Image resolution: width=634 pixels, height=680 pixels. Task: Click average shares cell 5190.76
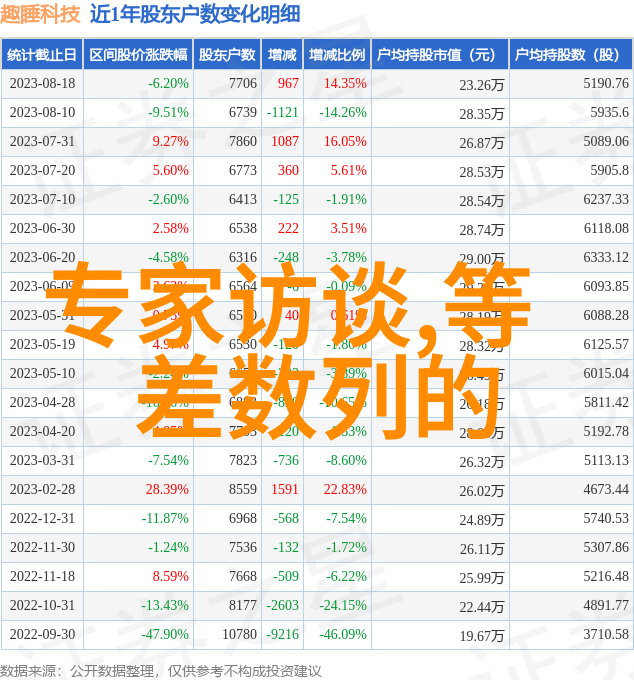[x=606, y=83]
